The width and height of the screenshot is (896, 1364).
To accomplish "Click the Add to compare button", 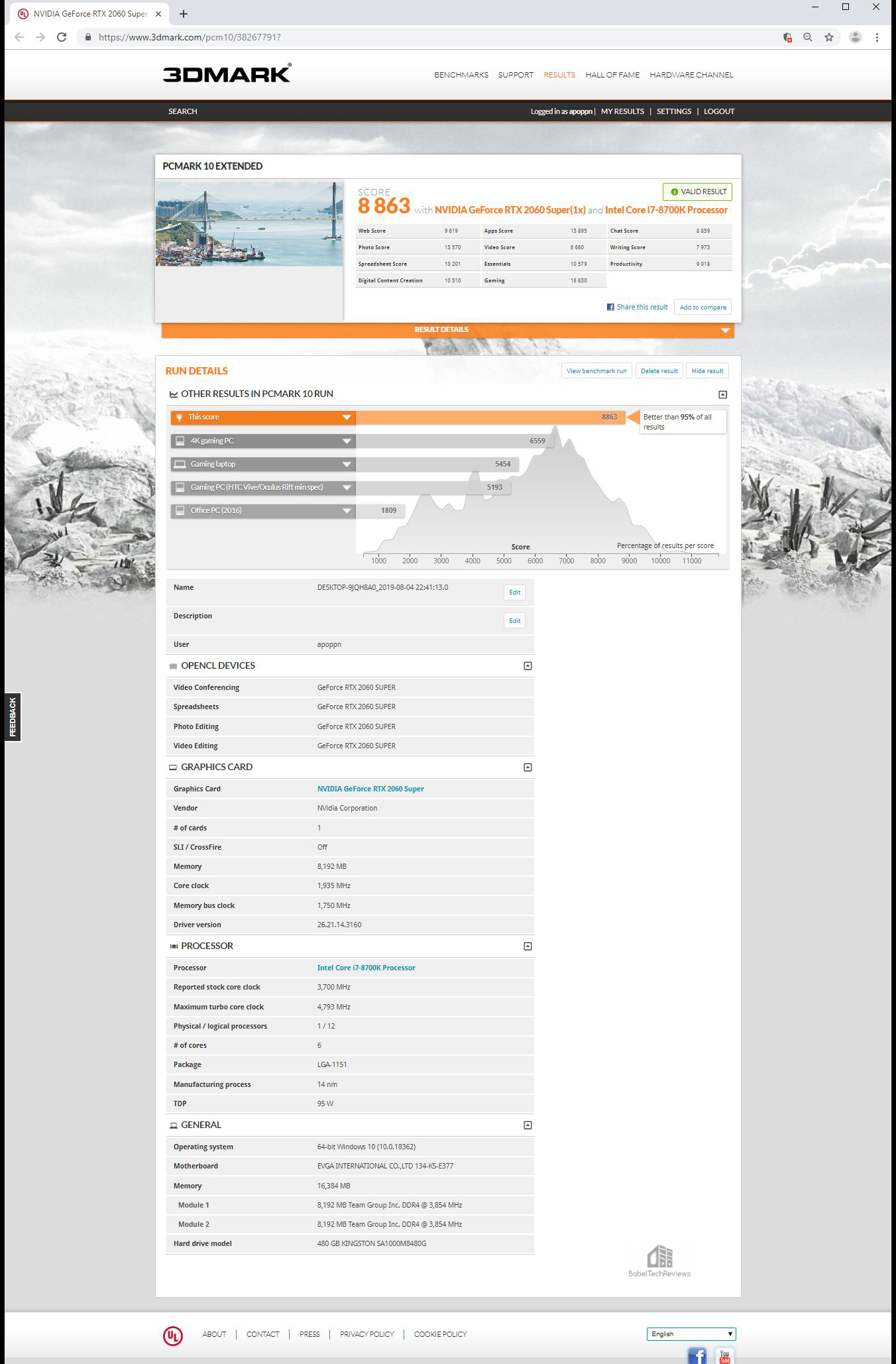I will click(x=702, y=307).
